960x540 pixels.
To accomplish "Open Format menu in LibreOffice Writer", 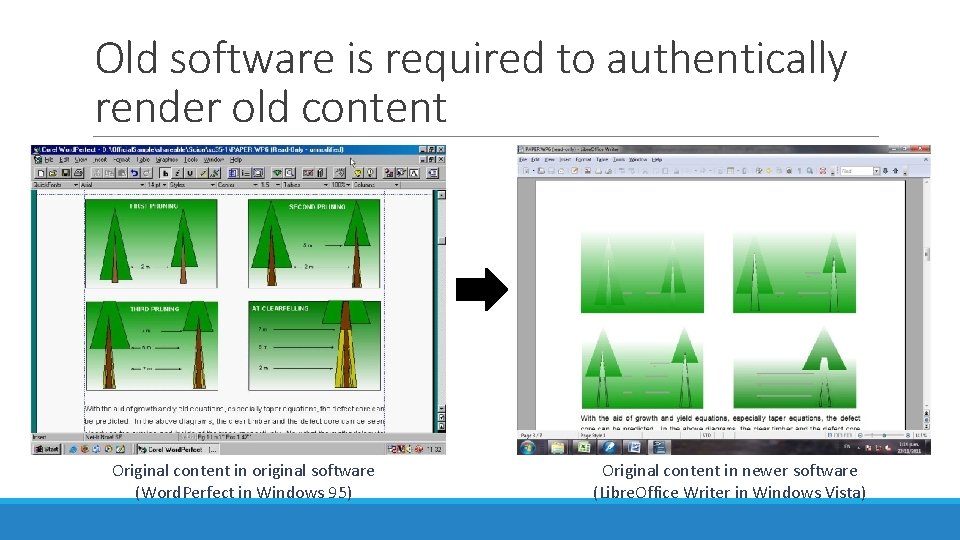I will click(x=583, y=159).
